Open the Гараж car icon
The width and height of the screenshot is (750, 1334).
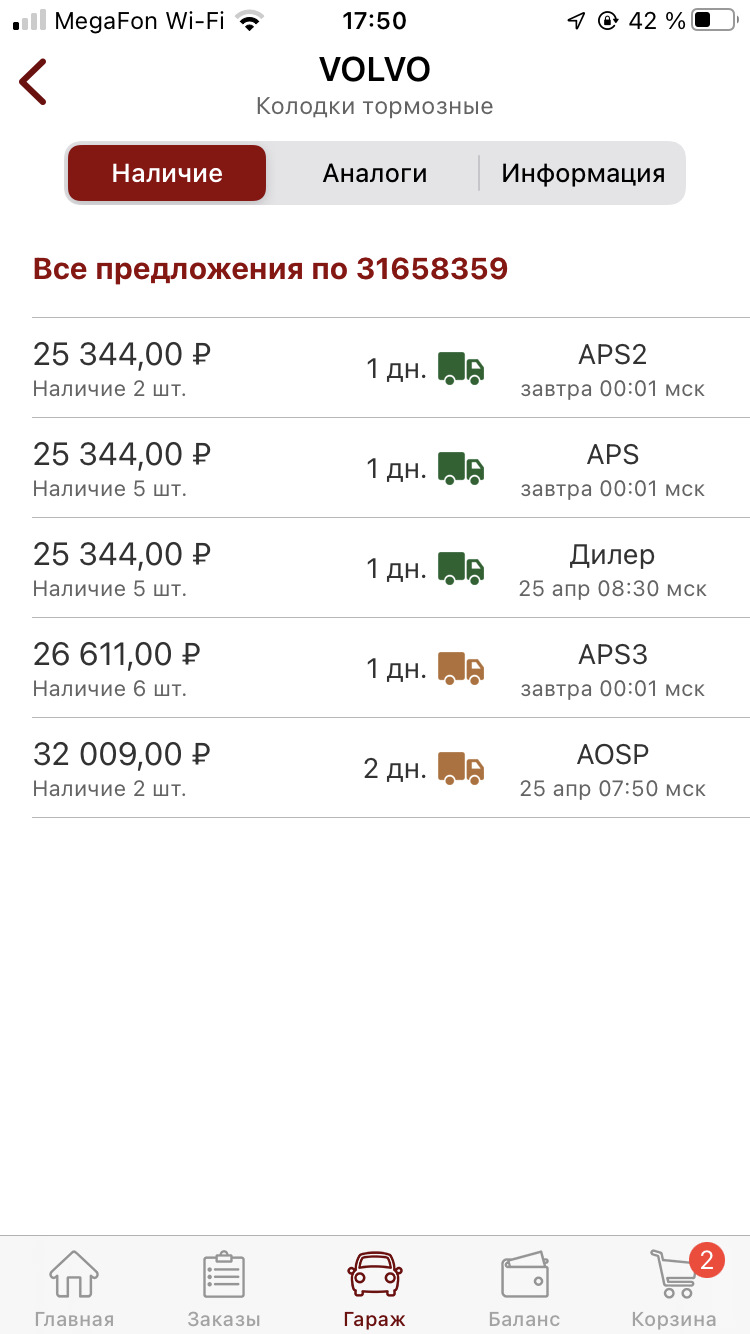(375, 1275)
